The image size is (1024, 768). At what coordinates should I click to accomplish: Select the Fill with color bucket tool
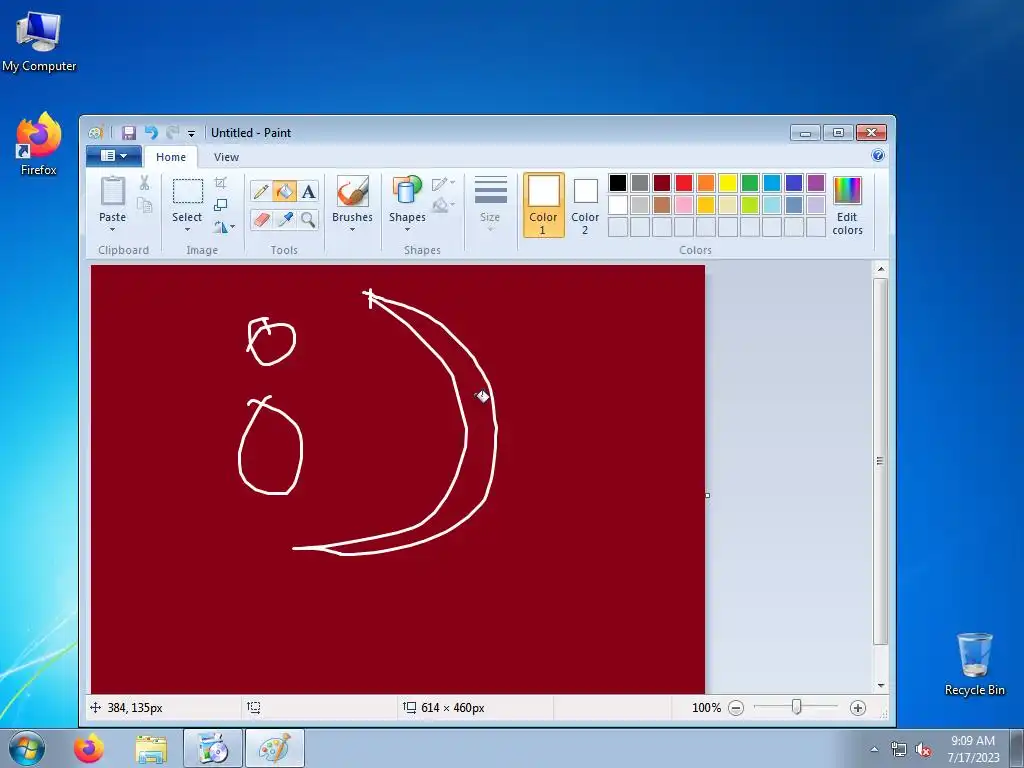click(x=284, y=191)
